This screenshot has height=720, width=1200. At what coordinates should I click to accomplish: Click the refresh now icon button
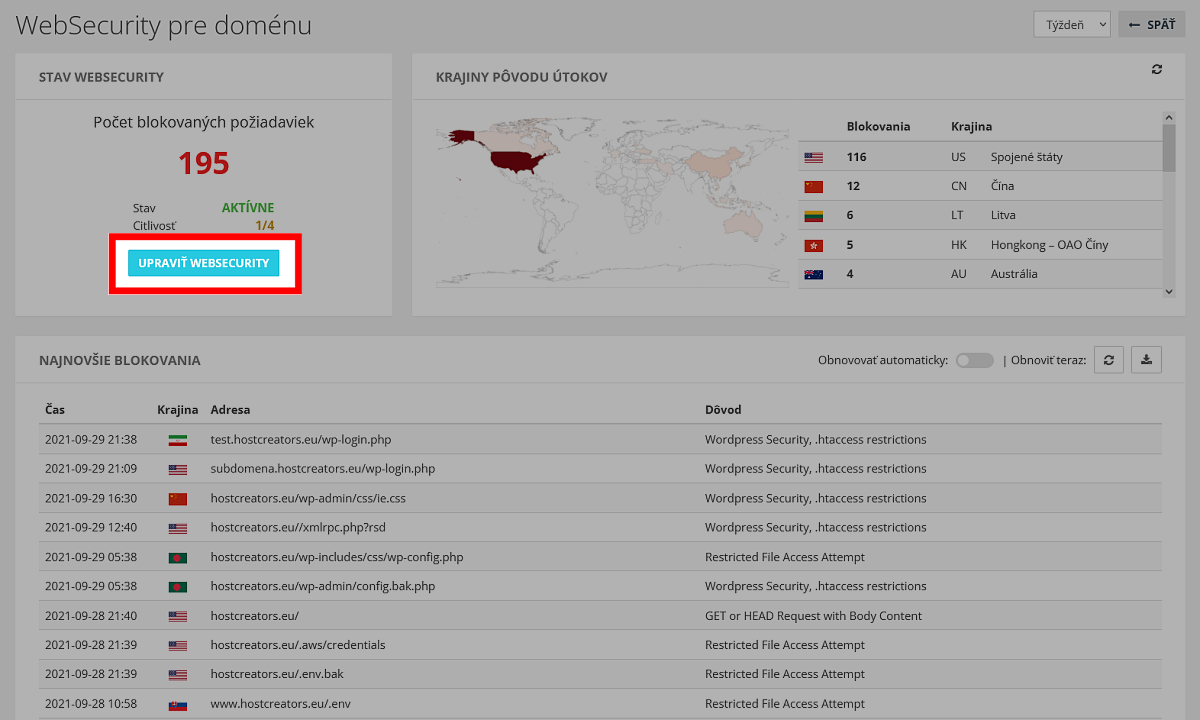pos(1108,360)
